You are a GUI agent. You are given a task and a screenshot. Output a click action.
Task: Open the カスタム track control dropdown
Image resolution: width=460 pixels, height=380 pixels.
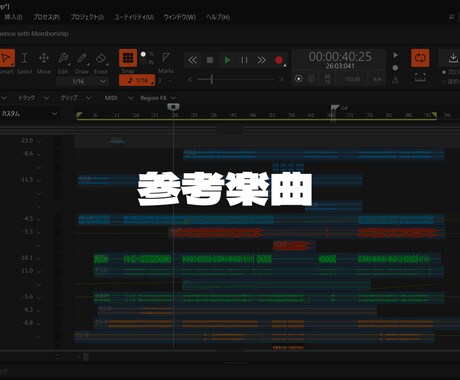pyautogui.click(x=29, y=114)
